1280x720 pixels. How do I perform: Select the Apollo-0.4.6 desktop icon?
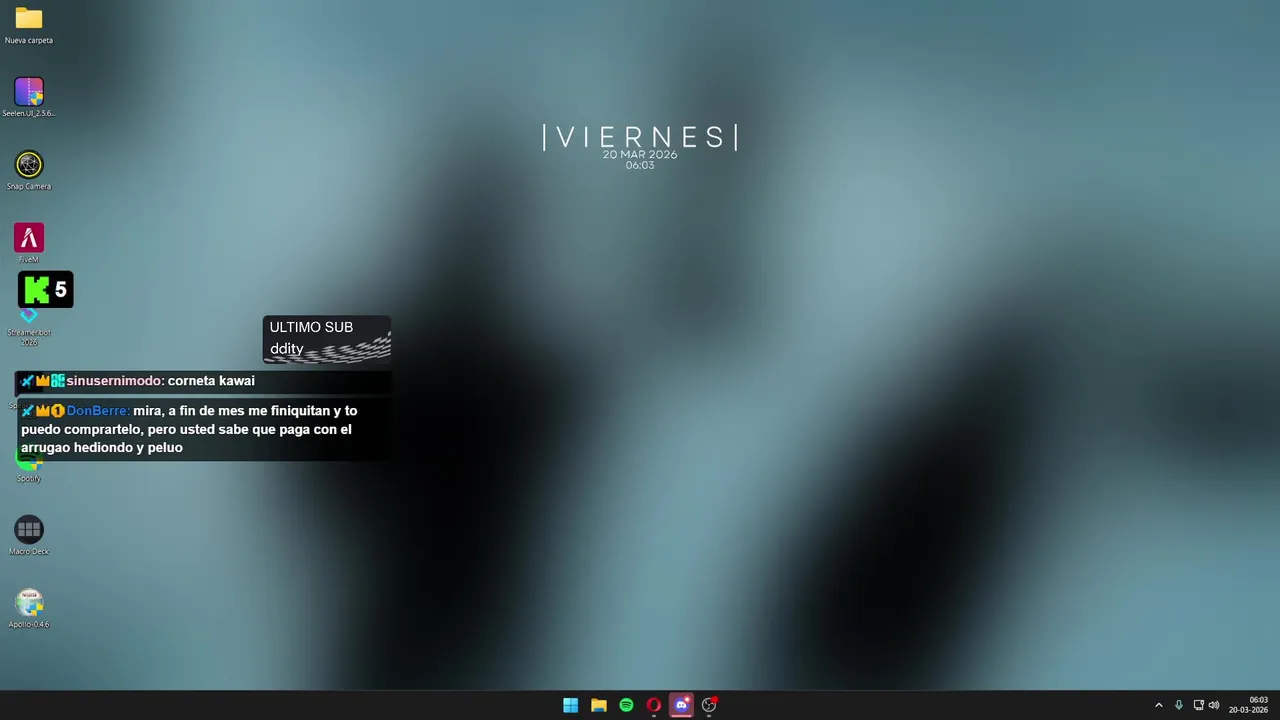(29, 609)
